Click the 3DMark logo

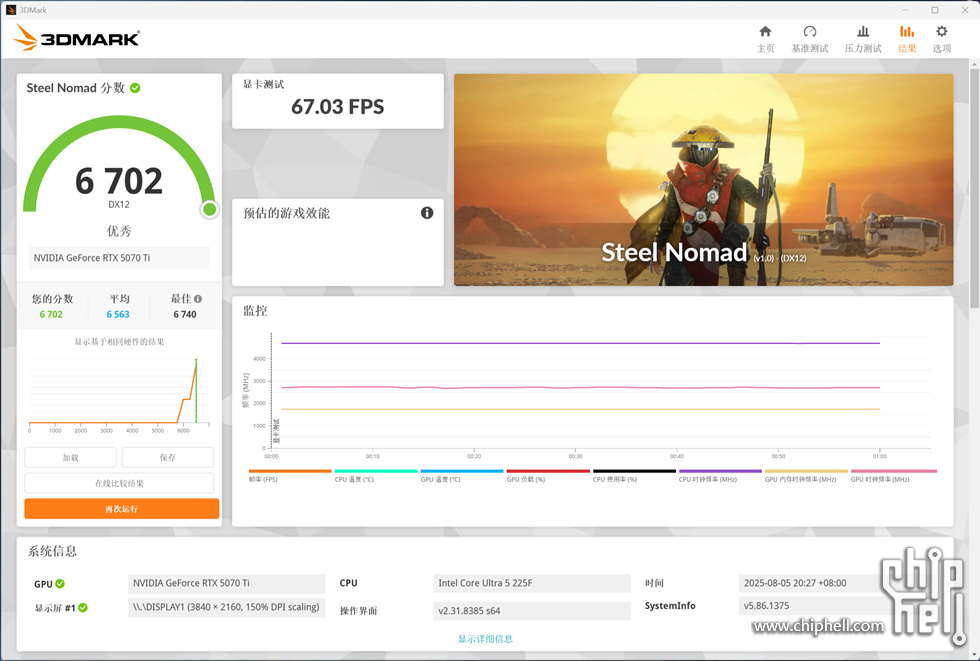(76, 37)
